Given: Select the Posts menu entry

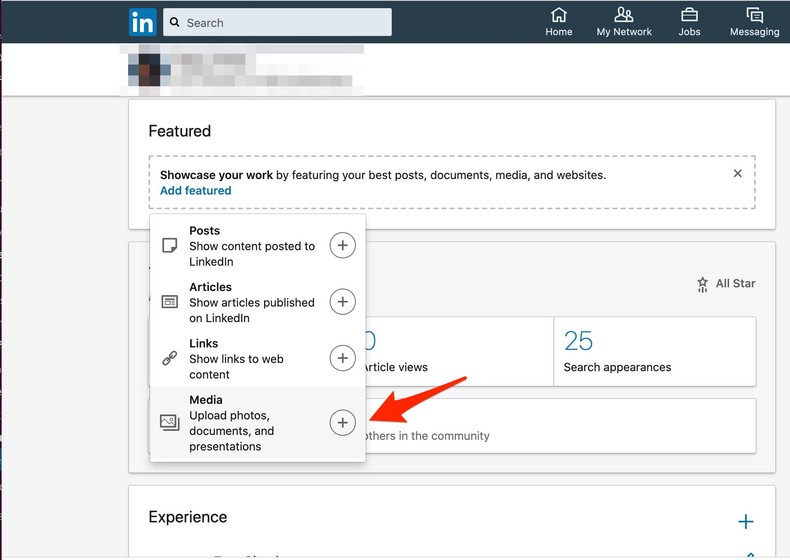Looking at the screenshot, I should point(250,246).
